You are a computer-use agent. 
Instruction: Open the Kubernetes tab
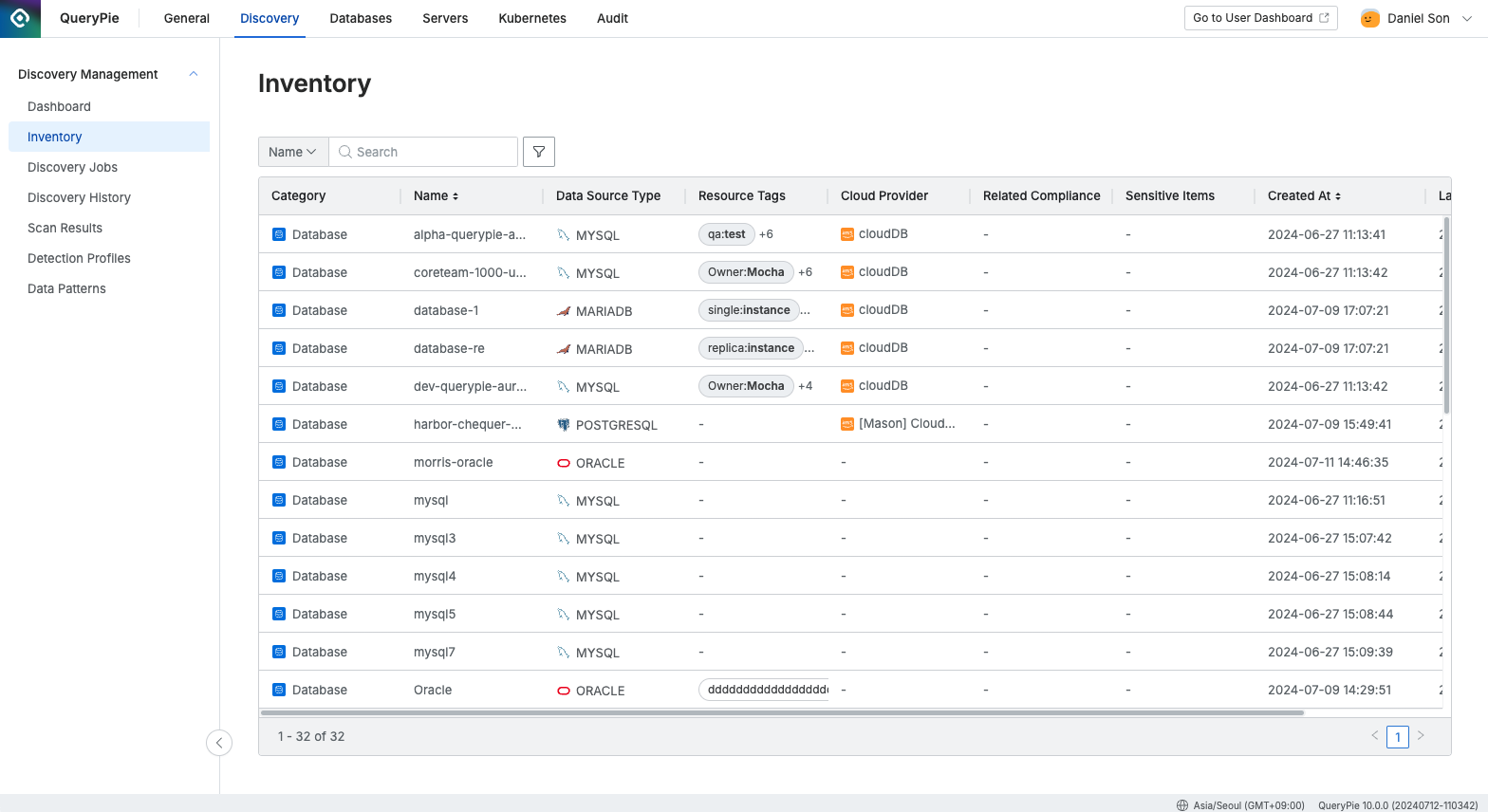(532, 18)
